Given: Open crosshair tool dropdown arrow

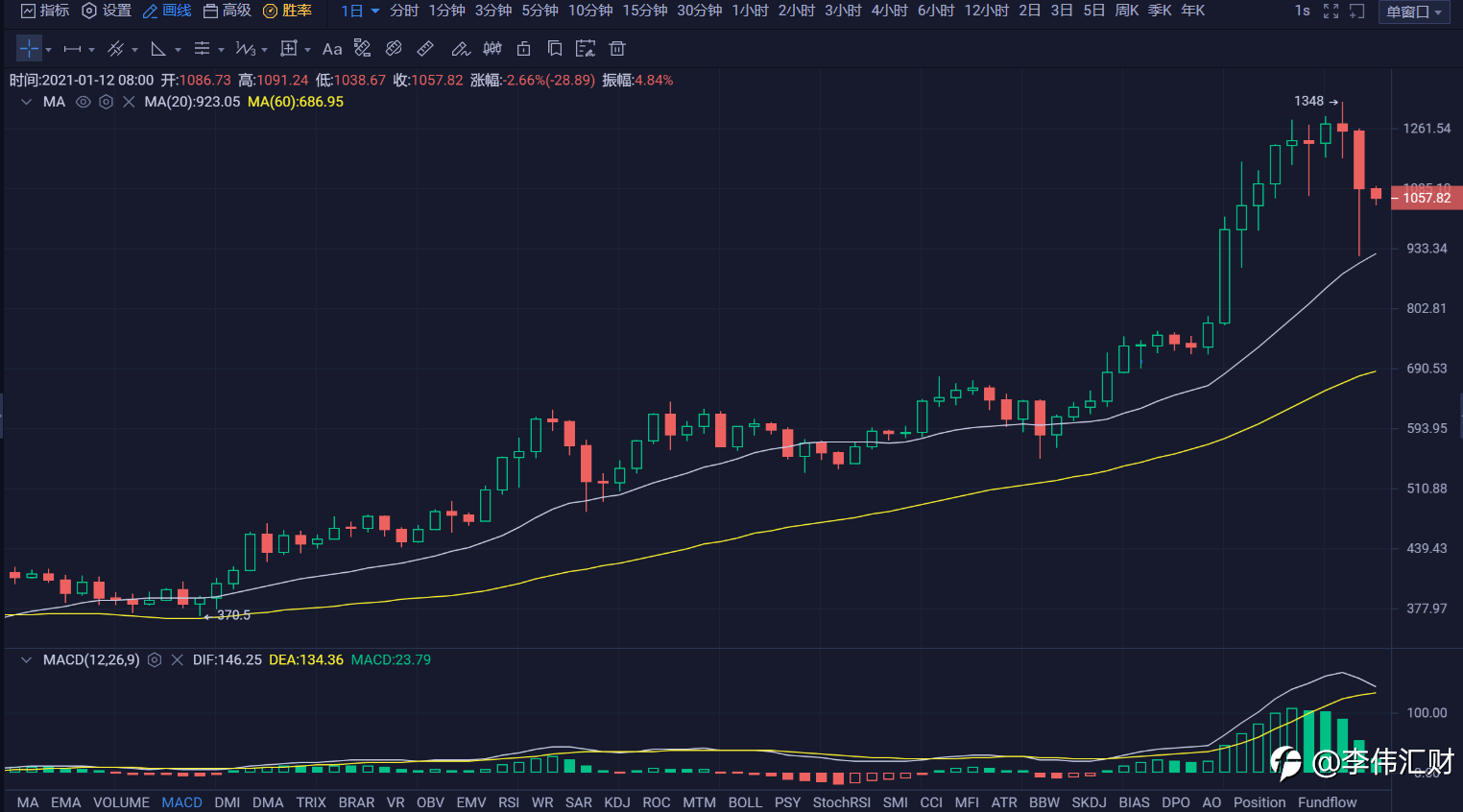Looking at the screenshot, I should 48,50.
